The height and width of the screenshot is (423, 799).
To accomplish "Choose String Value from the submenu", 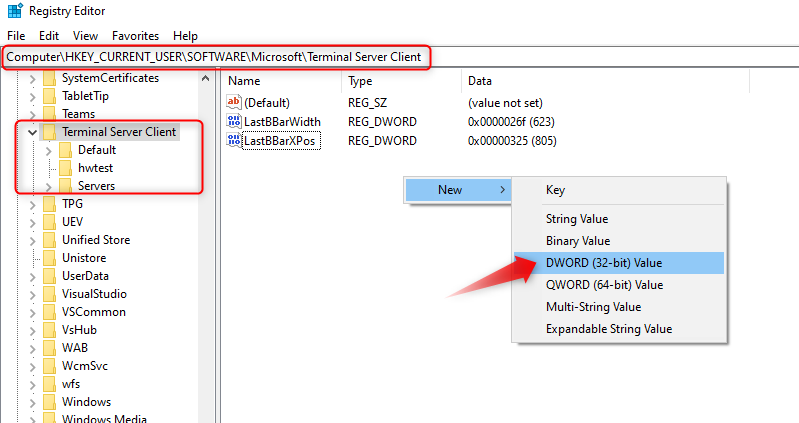I will click(619, 219).
